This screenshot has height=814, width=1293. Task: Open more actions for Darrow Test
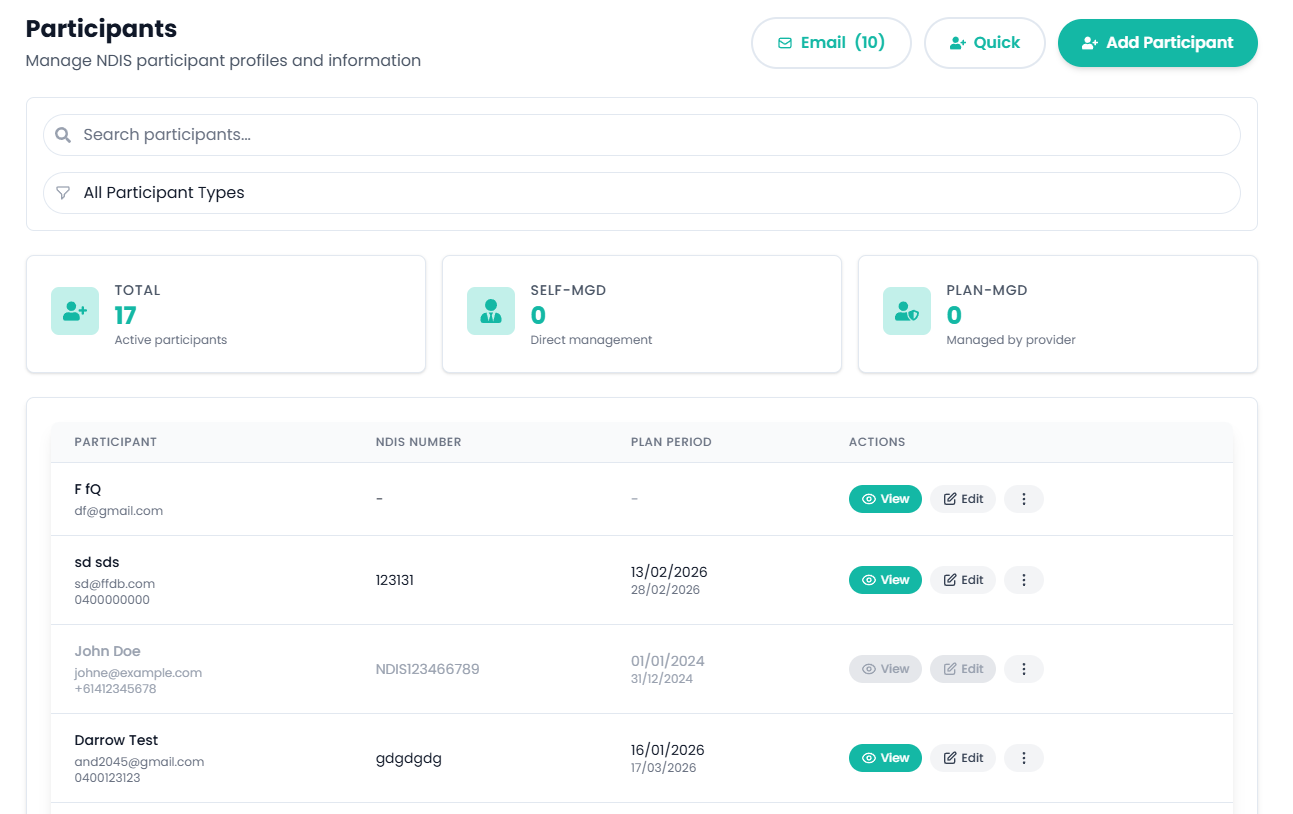click(x=1023, y=758)
